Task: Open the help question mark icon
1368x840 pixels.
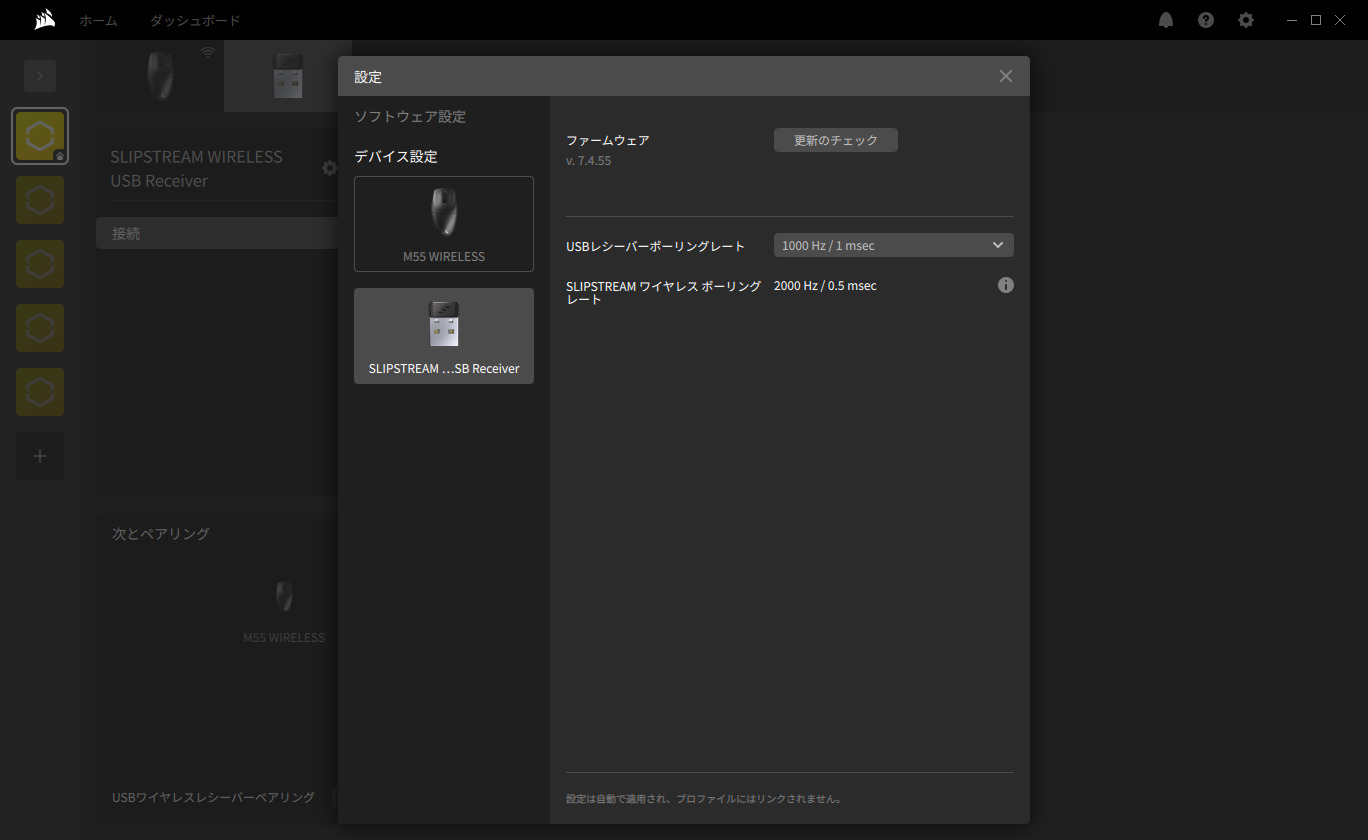Action: coord(1206,20)
